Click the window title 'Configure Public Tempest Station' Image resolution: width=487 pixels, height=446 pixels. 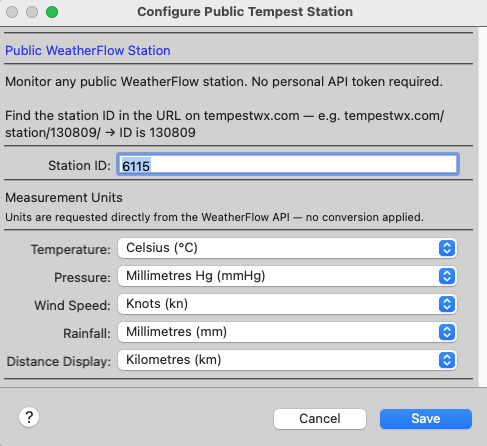coord(245,12)
